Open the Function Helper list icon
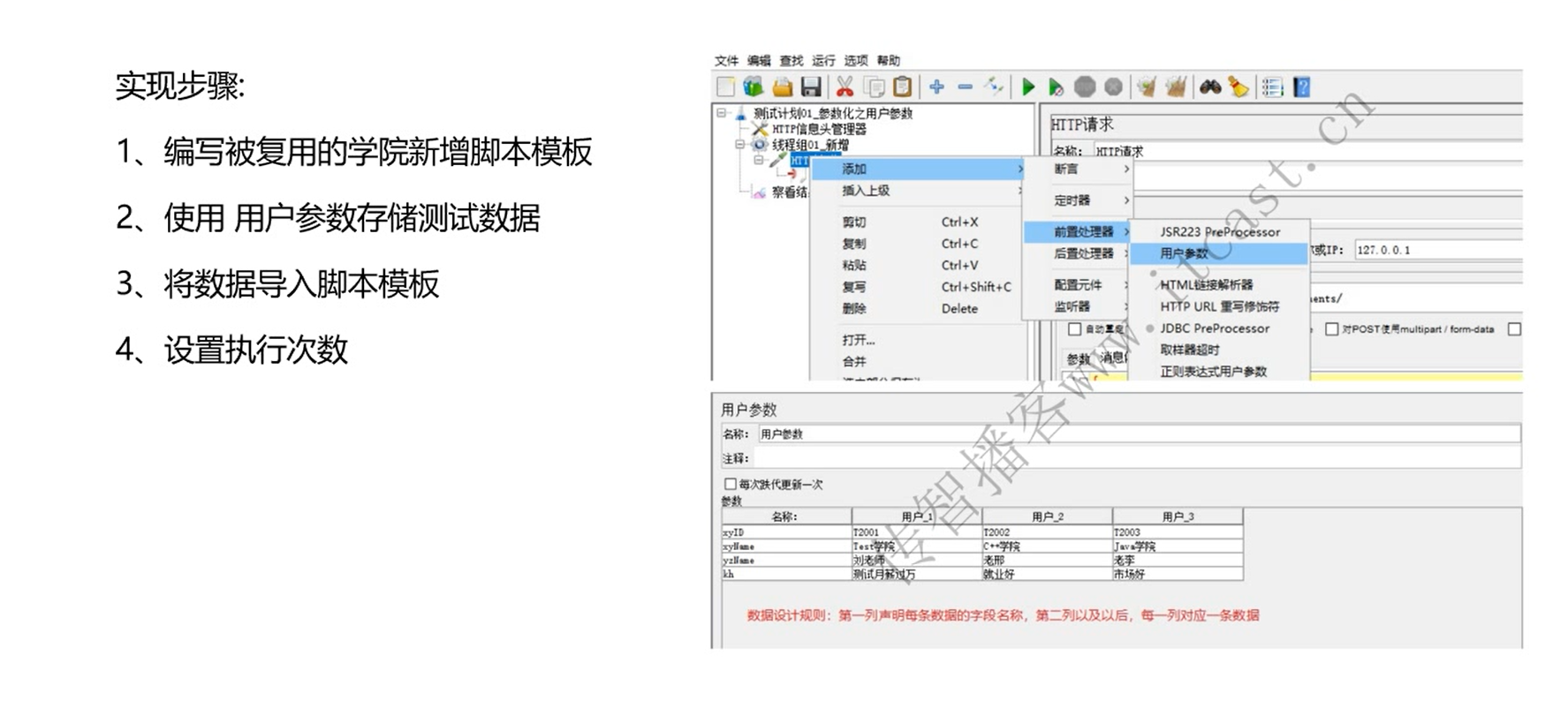This screenshot has height=723, width=1568. [1272, 87]
